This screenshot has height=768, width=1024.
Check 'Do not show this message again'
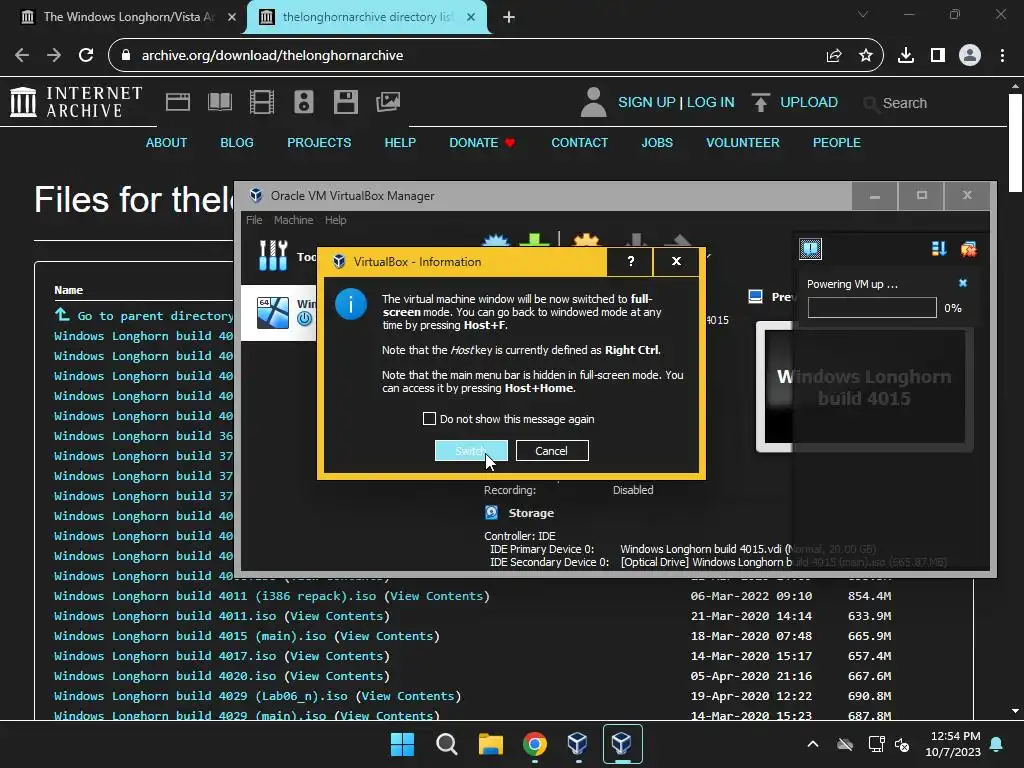coord(429,419)
